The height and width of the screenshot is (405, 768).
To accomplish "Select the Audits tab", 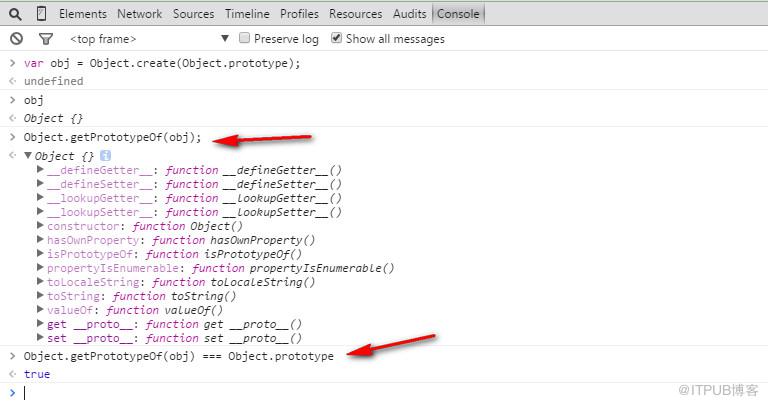I will [x=409, y=14].
